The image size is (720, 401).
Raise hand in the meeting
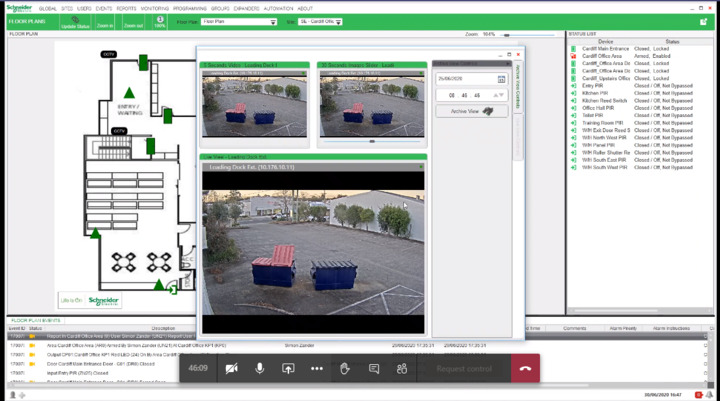pyautogui.click(x=346, y=368)
